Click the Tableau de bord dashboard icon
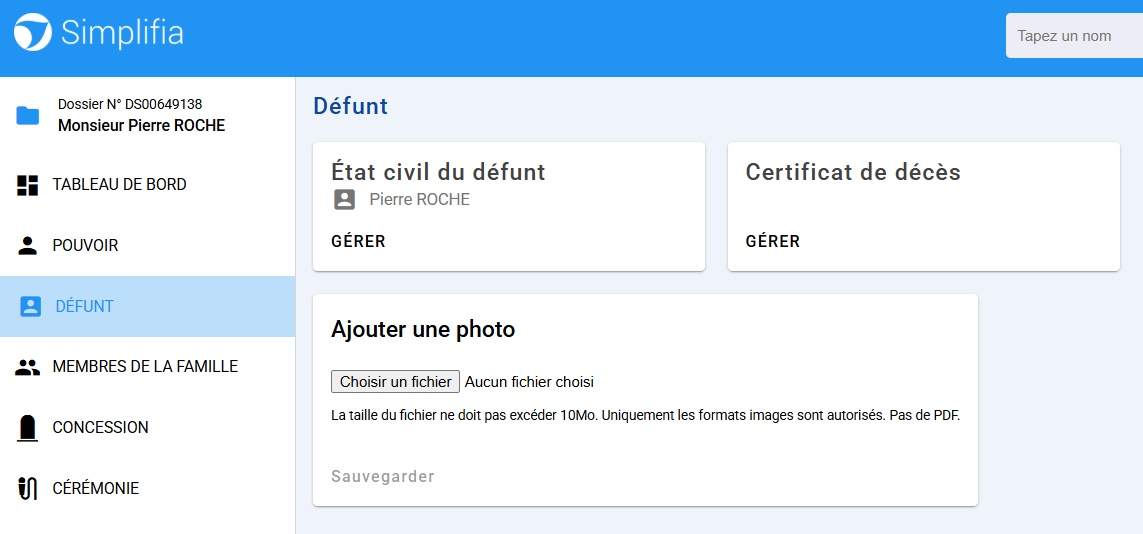The image size is (1143, 534). coord(28,185)
